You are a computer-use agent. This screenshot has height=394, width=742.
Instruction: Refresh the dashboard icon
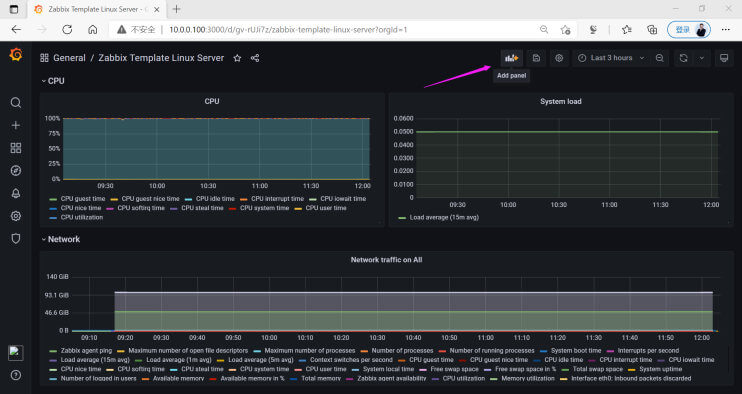(683, 58)
